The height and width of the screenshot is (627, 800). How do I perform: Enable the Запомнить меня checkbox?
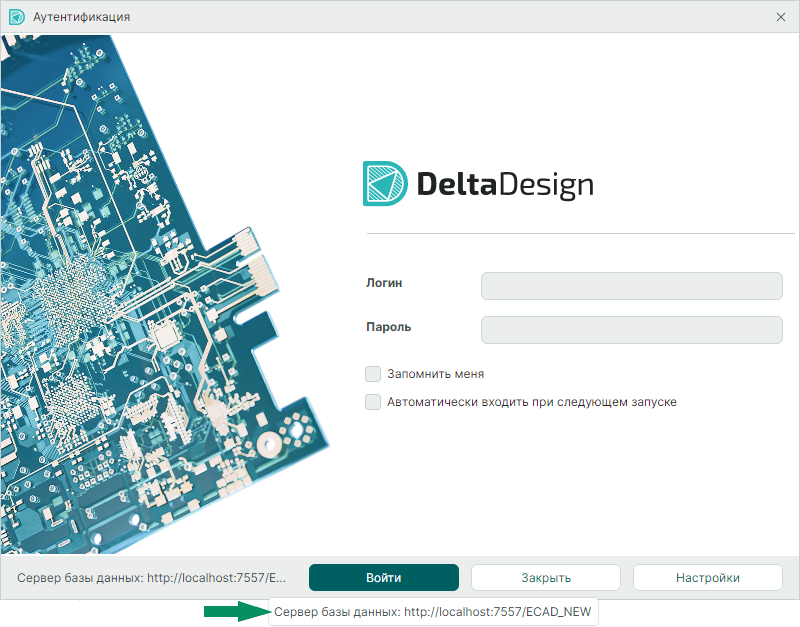tap(373, 374)
